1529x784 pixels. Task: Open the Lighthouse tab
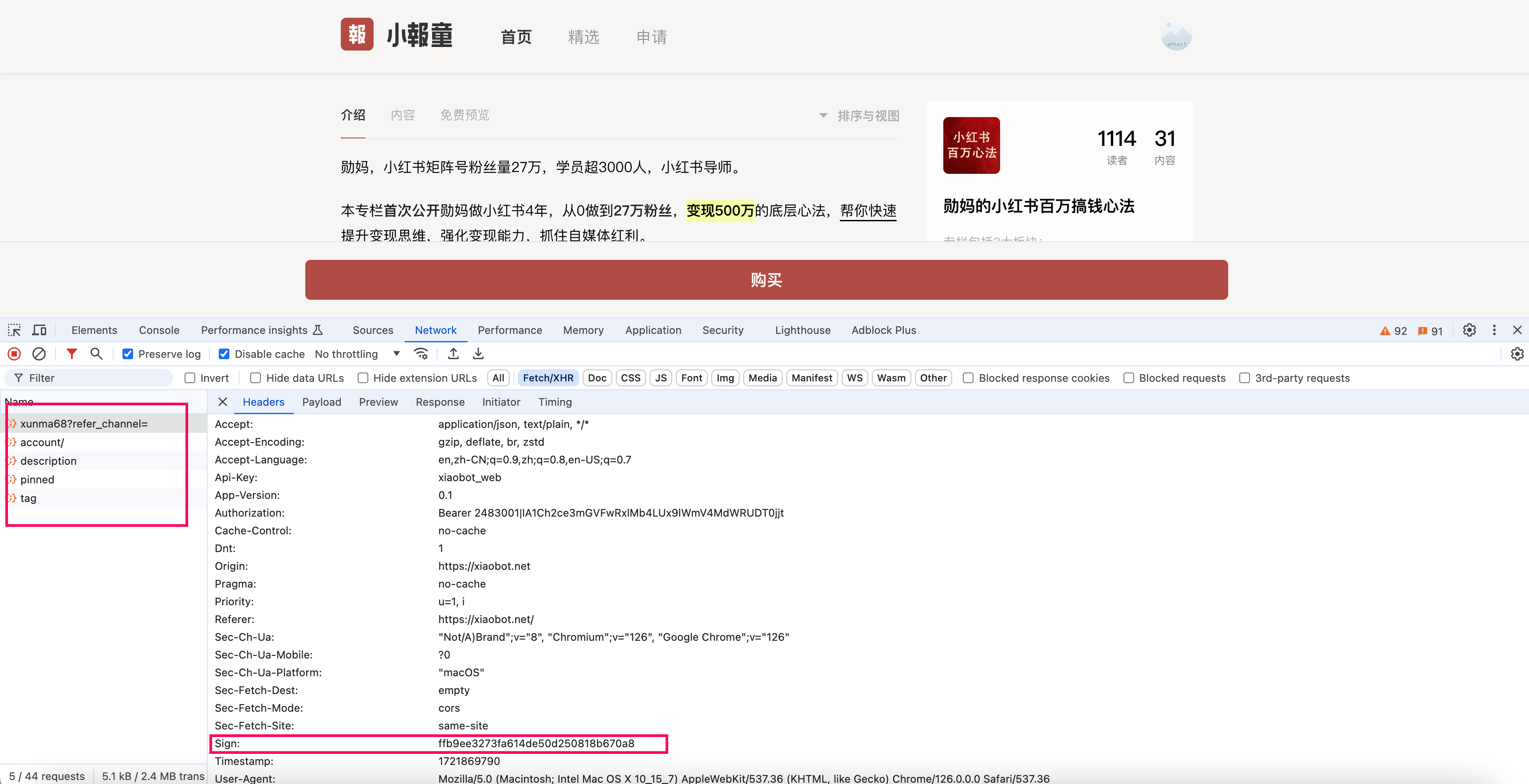[x=803, y=330]
